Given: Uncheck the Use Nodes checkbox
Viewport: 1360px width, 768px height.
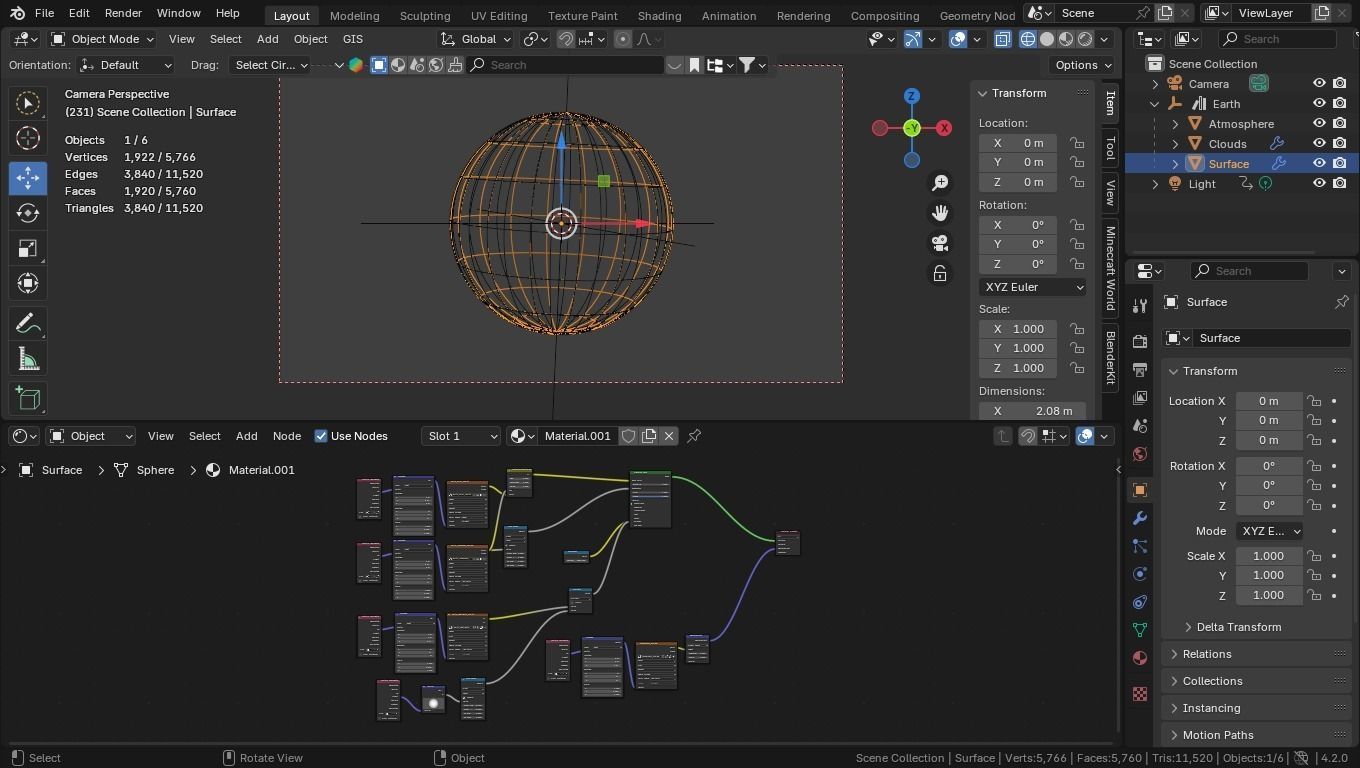Looking at the screenshot, I should (321, 436).
